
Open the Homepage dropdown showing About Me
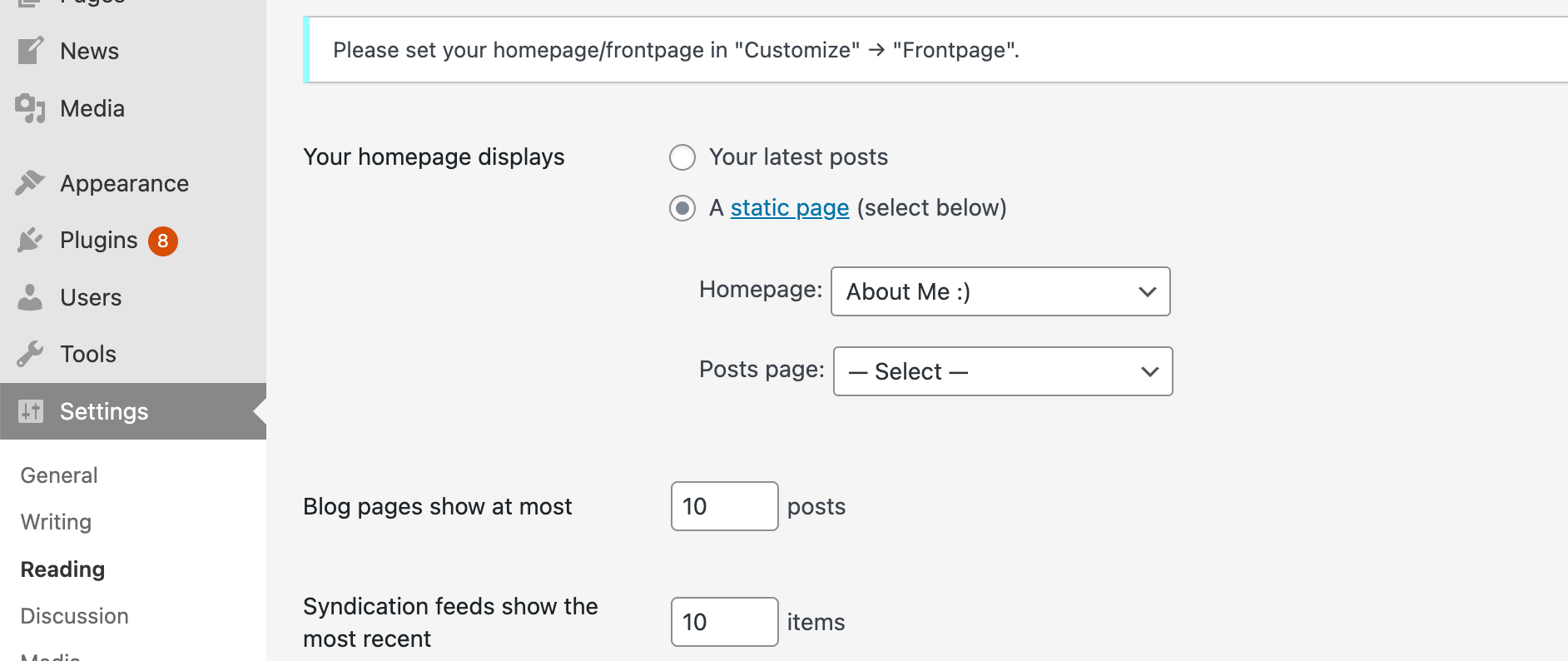point(1000,291)
